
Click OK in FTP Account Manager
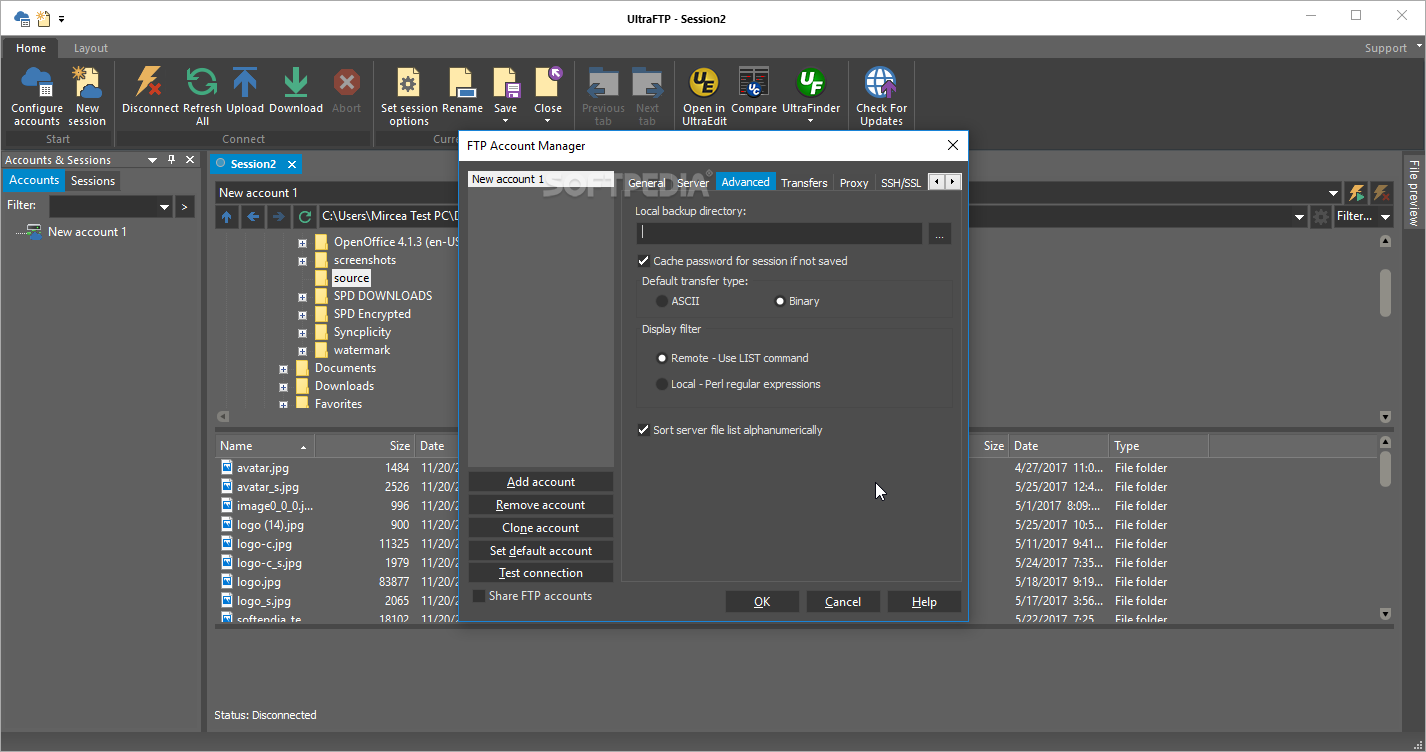[762, 602]
